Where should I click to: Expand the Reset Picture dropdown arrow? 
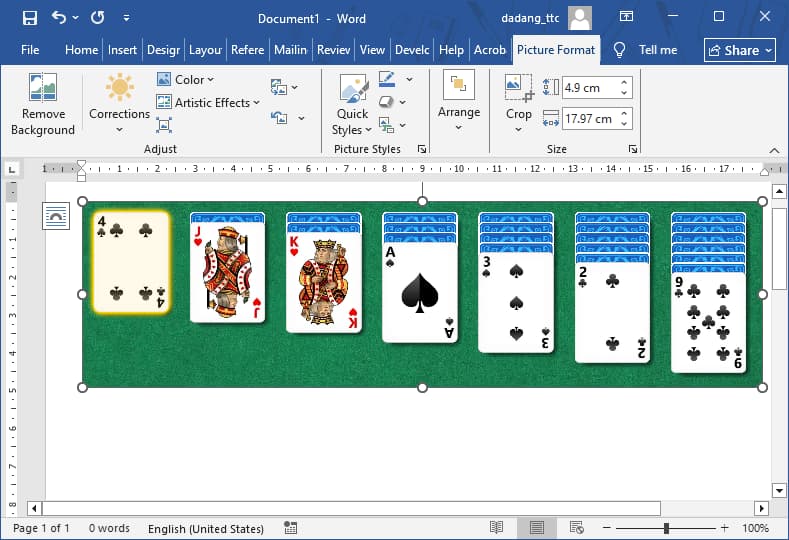point(301,118)
